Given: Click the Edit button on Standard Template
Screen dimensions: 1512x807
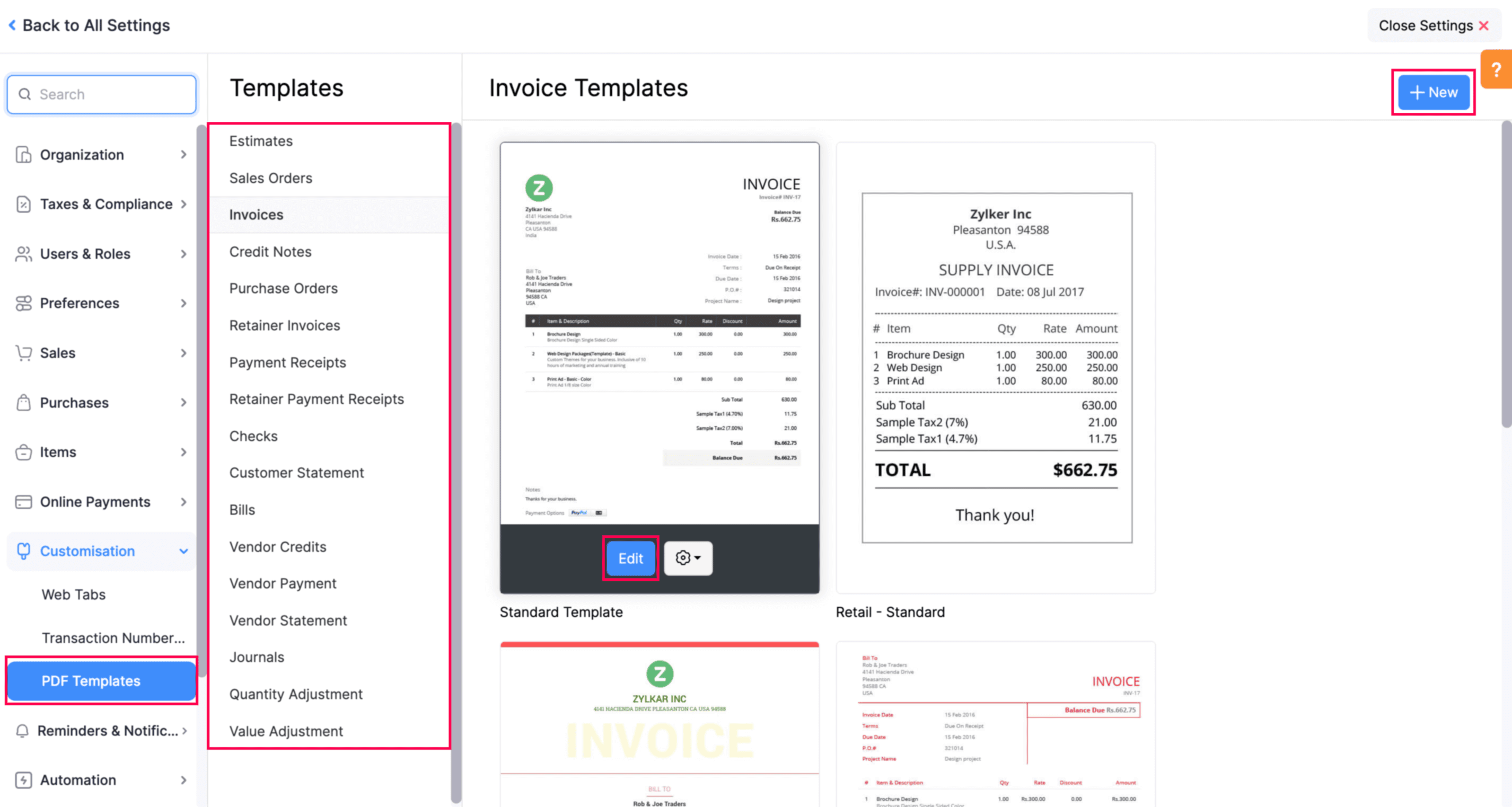Looking at the screenshot, I should [629, 558].
